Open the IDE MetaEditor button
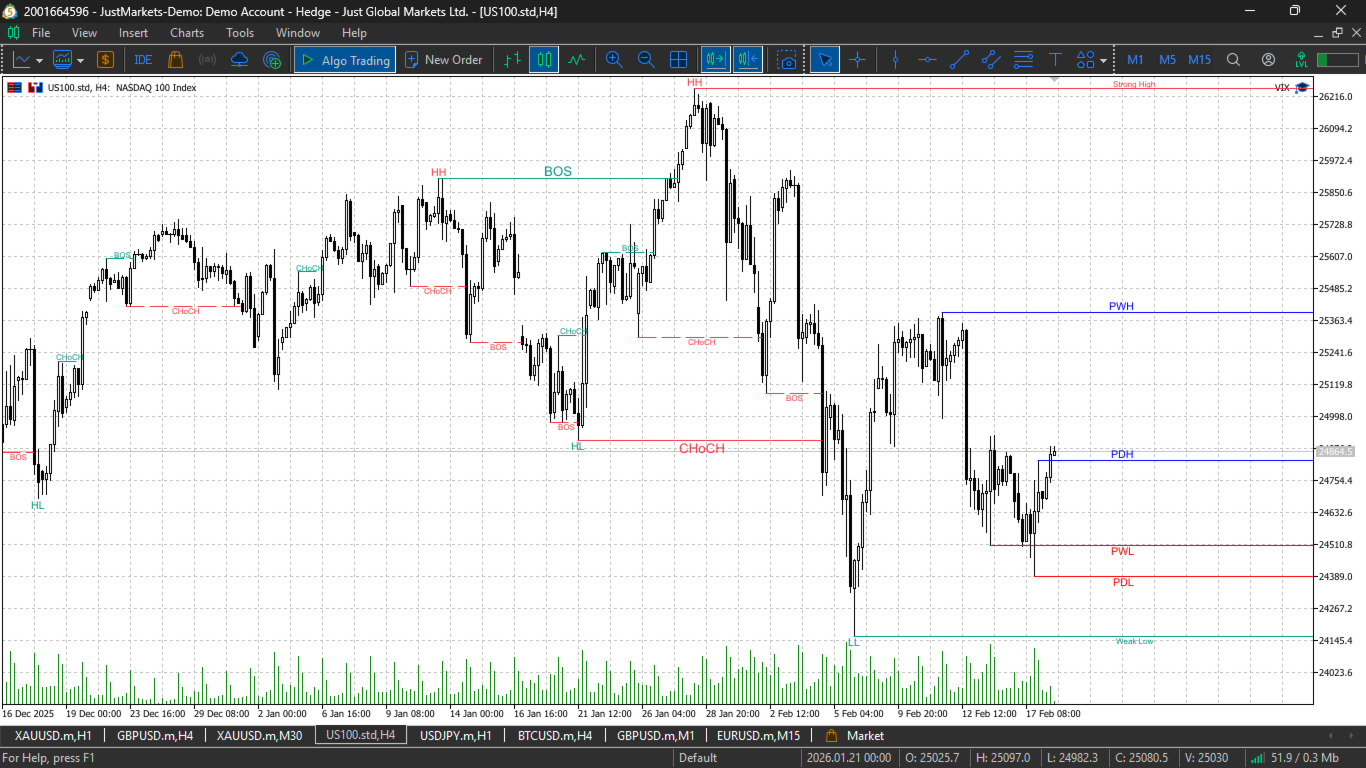The height and width of the screenshot is (768, 1366). (143, 60)
